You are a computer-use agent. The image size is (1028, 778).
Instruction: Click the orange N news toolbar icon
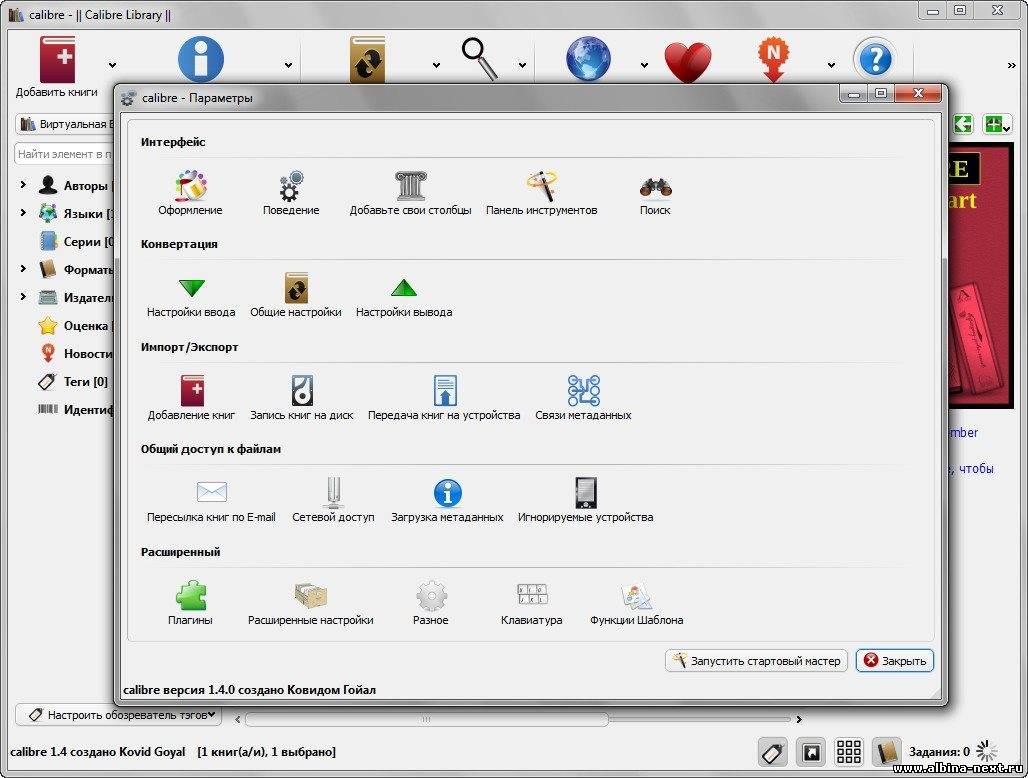[x=774, y=59]
